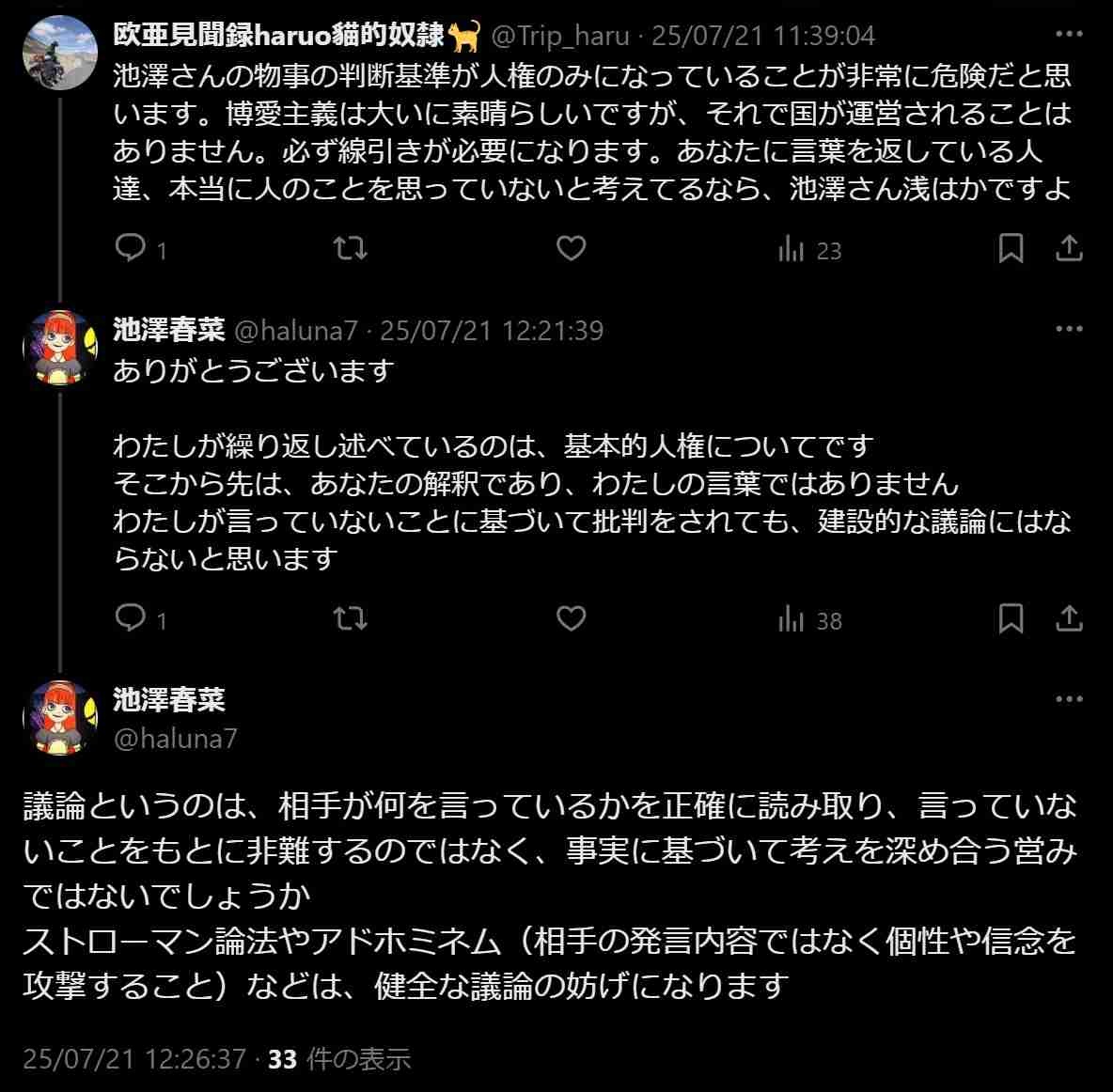The width and height of the screenshot is (1113, 1092).
Task: View analytics showing 38 views
Action: click(x=809, y=620)
